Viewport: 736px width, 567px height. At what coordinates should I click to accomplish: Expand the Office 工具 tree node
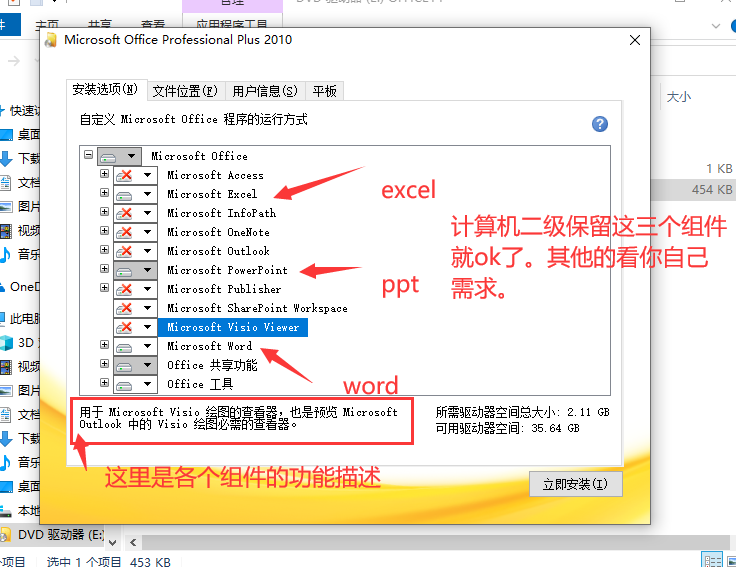pyautogui.click(x=104, y=383)
